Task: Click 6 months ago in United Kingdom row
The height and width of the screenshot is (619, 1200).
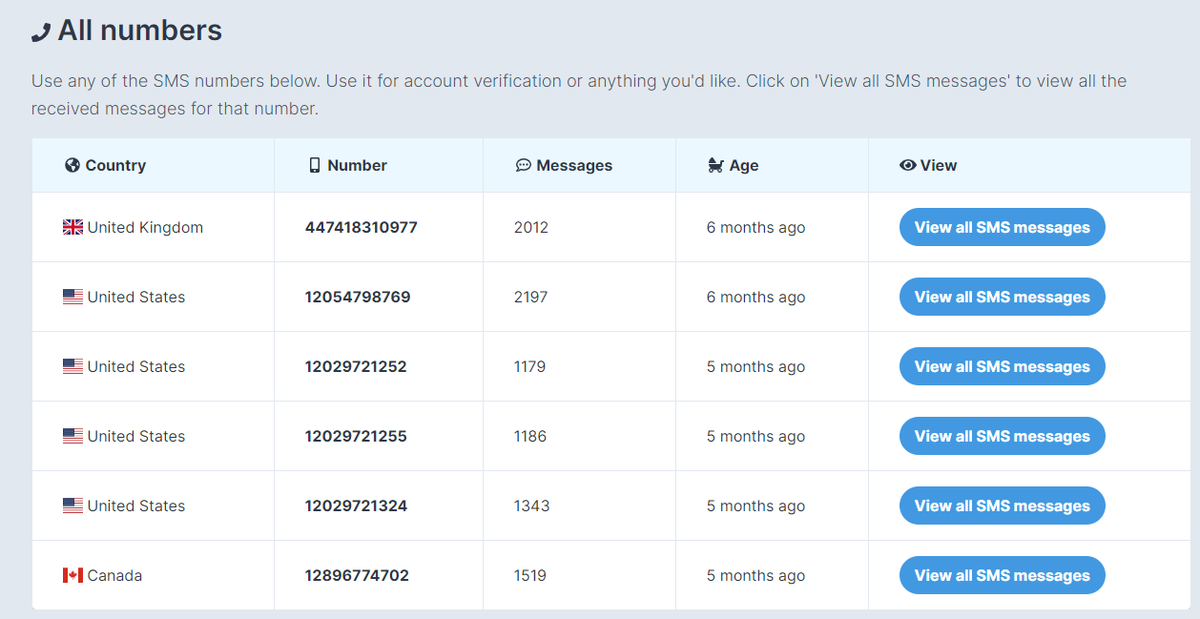Action: (756, 227)
